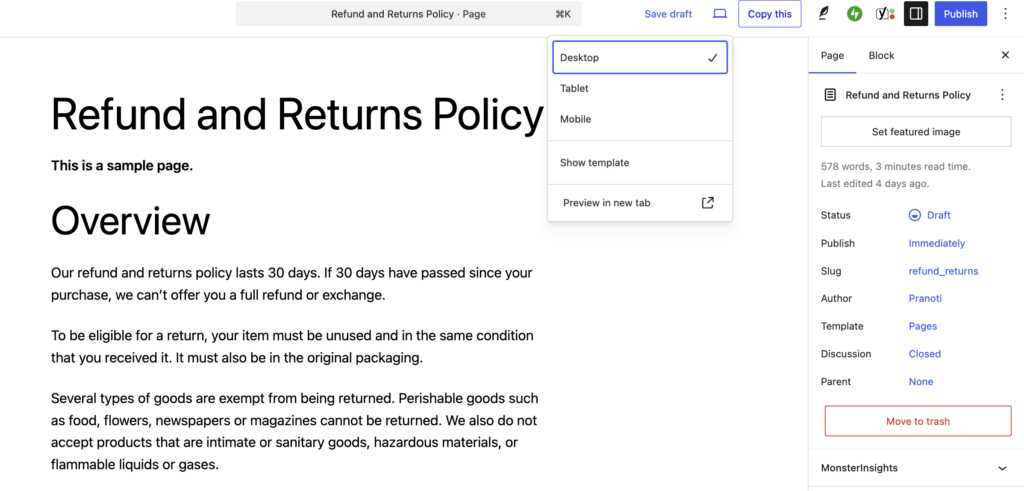Change template via Pages link
The image size is (1024, 491).
[x=923, y=326]
